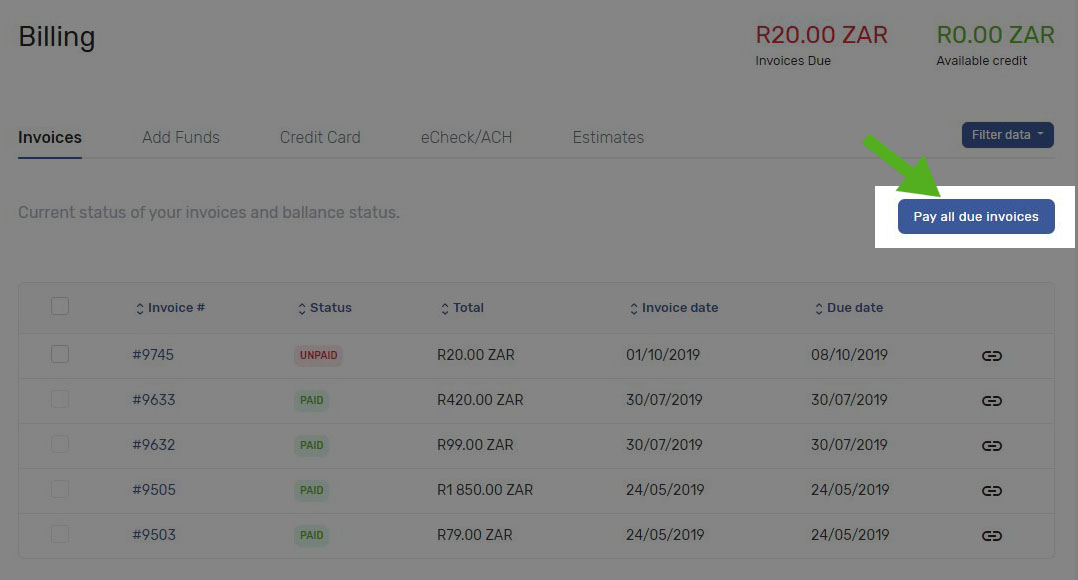The width and height of the screenshot is (1078, 580).
Task: View the Estimates tab
Action: [608, 138]
